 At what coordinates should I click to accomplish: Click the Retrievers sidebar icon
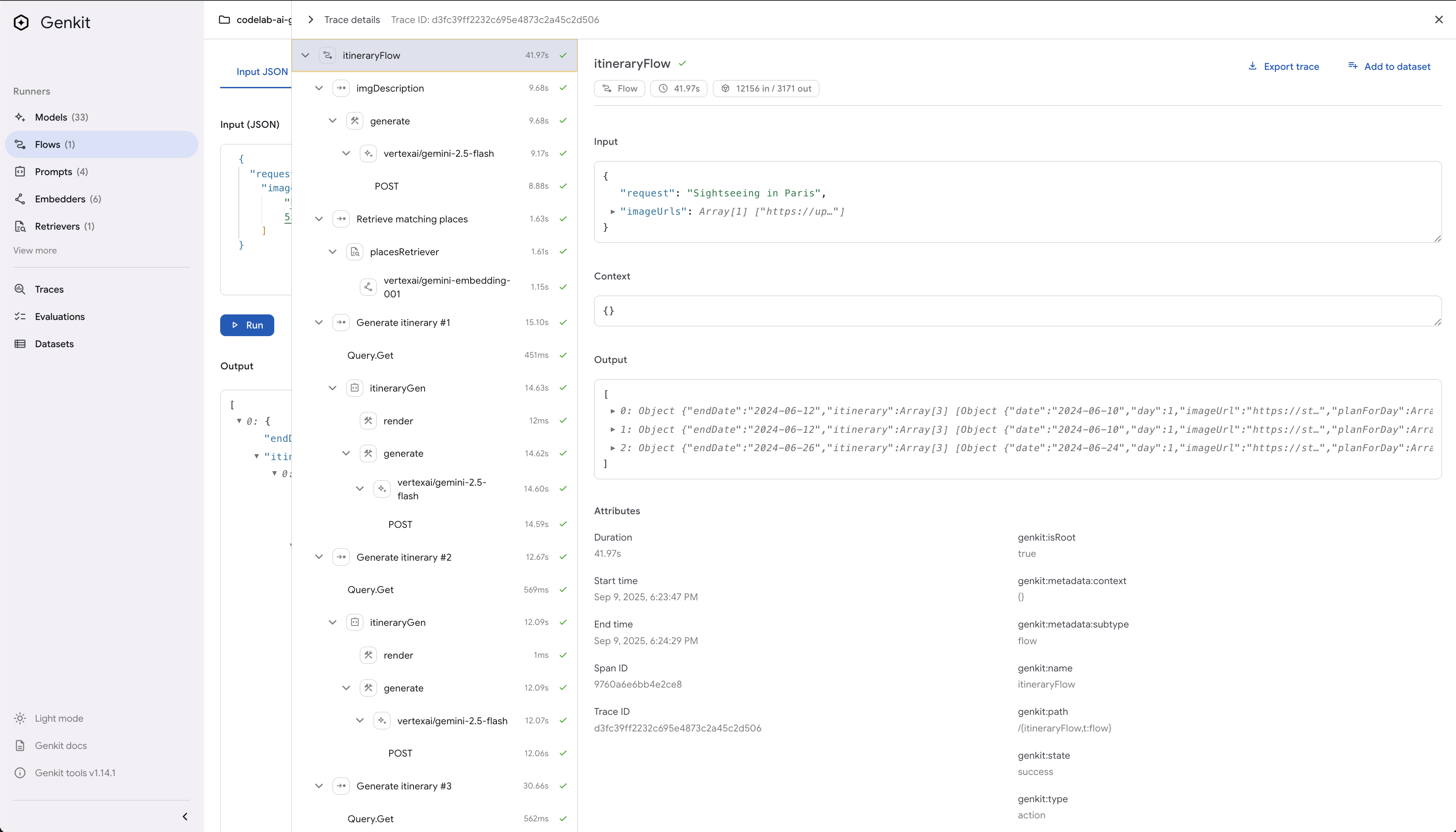pos(20,226)
